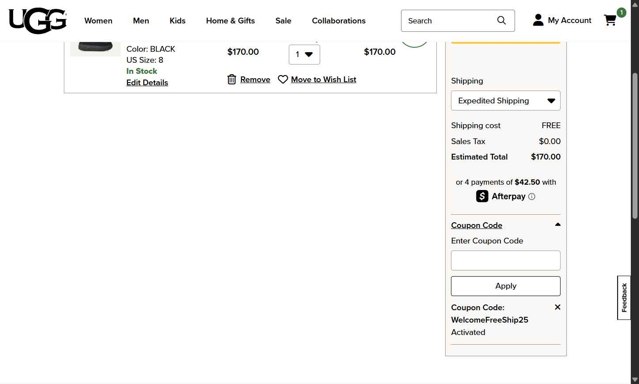The width and height of the screenshot is (639, 384).
Task: Open the Sale menu
Action: 283,21
